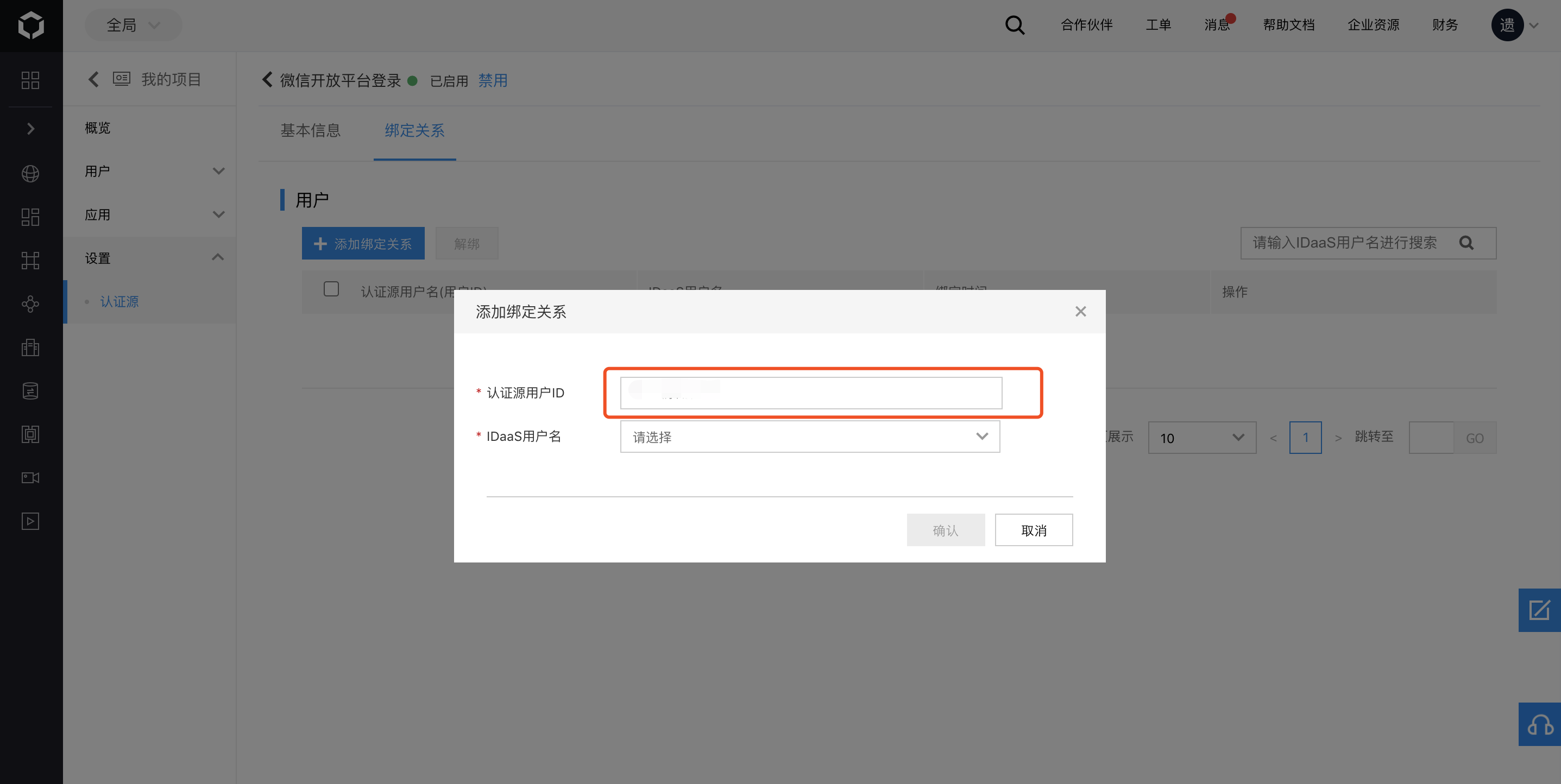This screenshot has width=1561, height=784.
Task: Click the play icon in left sidebar
Action: coord(30,521)
